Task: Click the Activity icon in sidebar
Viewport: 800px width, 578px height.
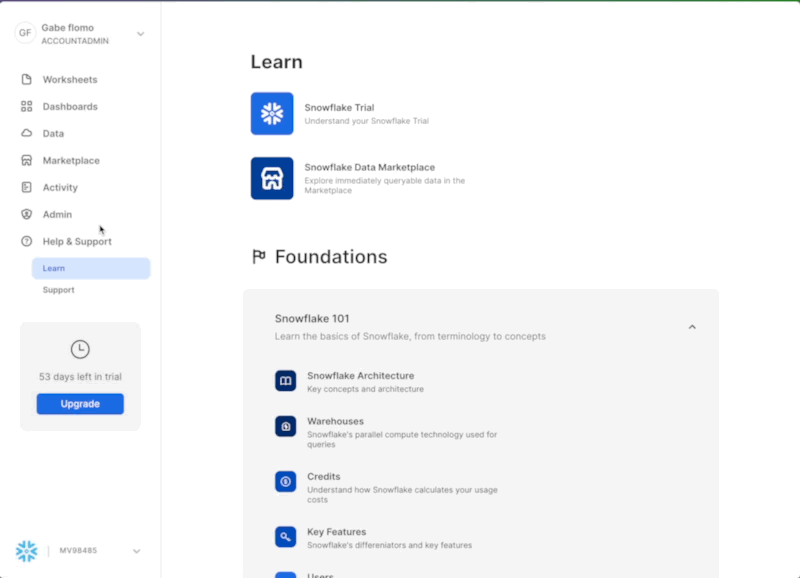Action: click(x=27, y=188)
